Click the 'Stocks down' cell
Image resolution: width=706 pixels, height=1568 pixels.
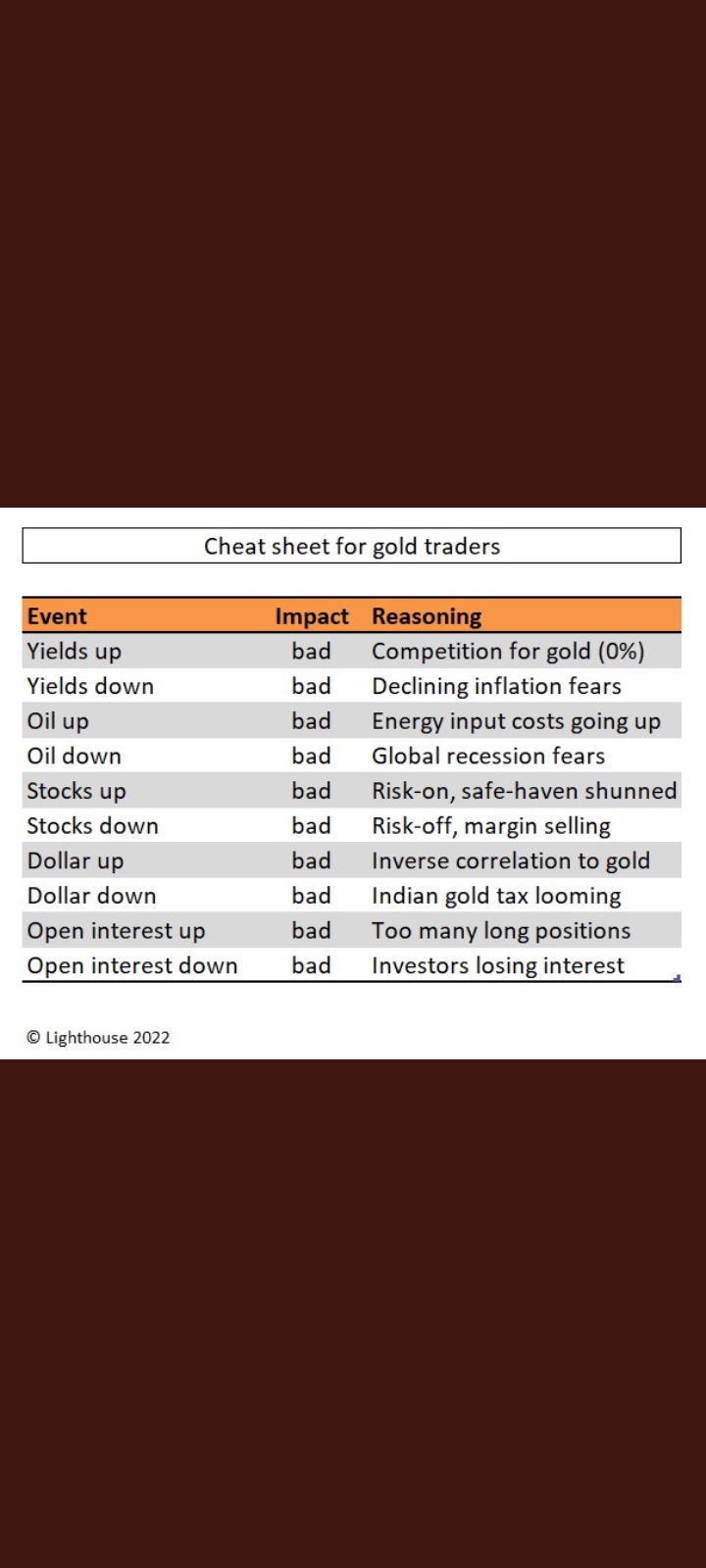pyautogui.click(x=93, y=826)
